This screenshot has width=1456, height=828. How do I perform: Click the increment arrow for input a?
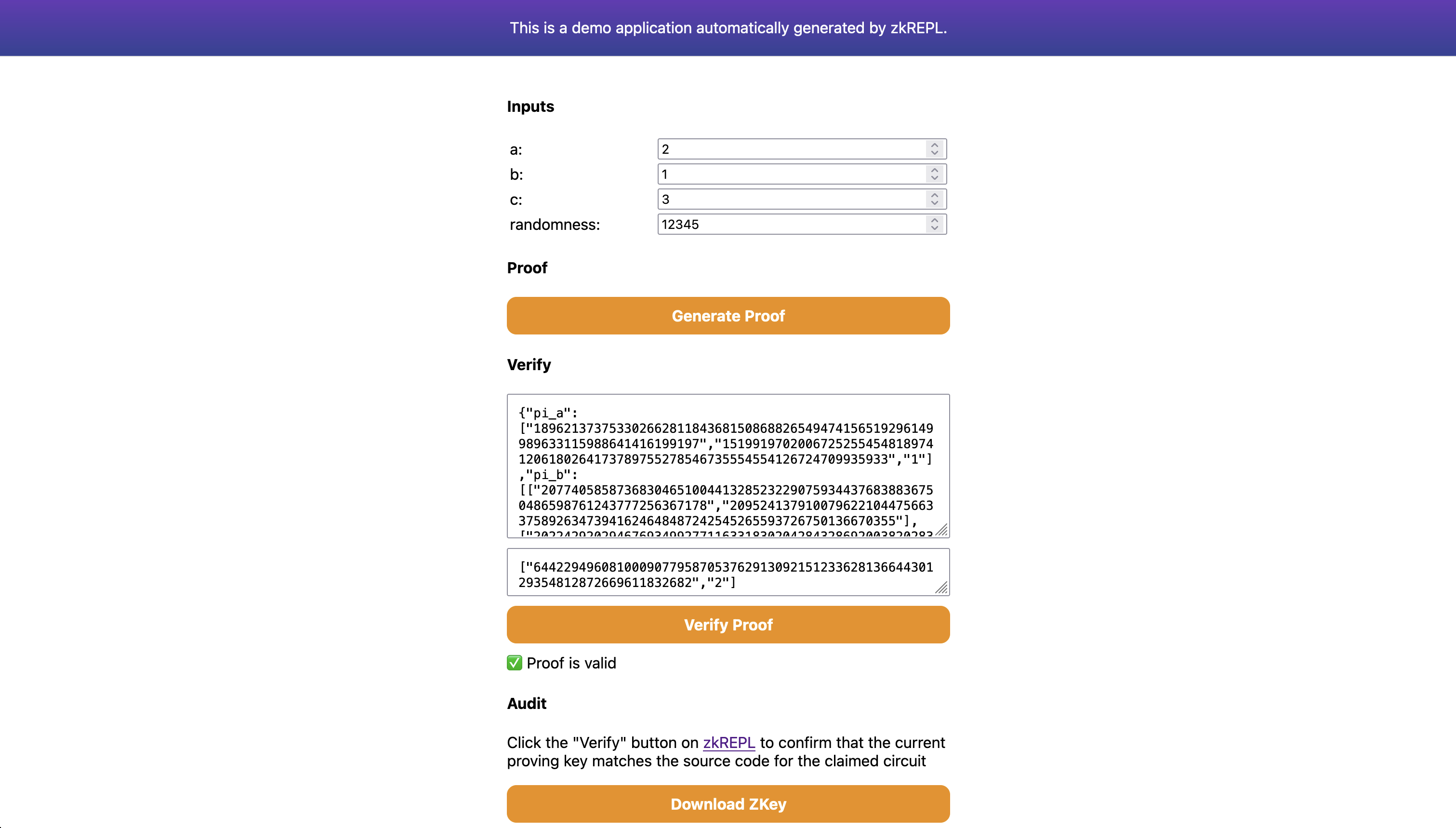[x=934, y=145]
